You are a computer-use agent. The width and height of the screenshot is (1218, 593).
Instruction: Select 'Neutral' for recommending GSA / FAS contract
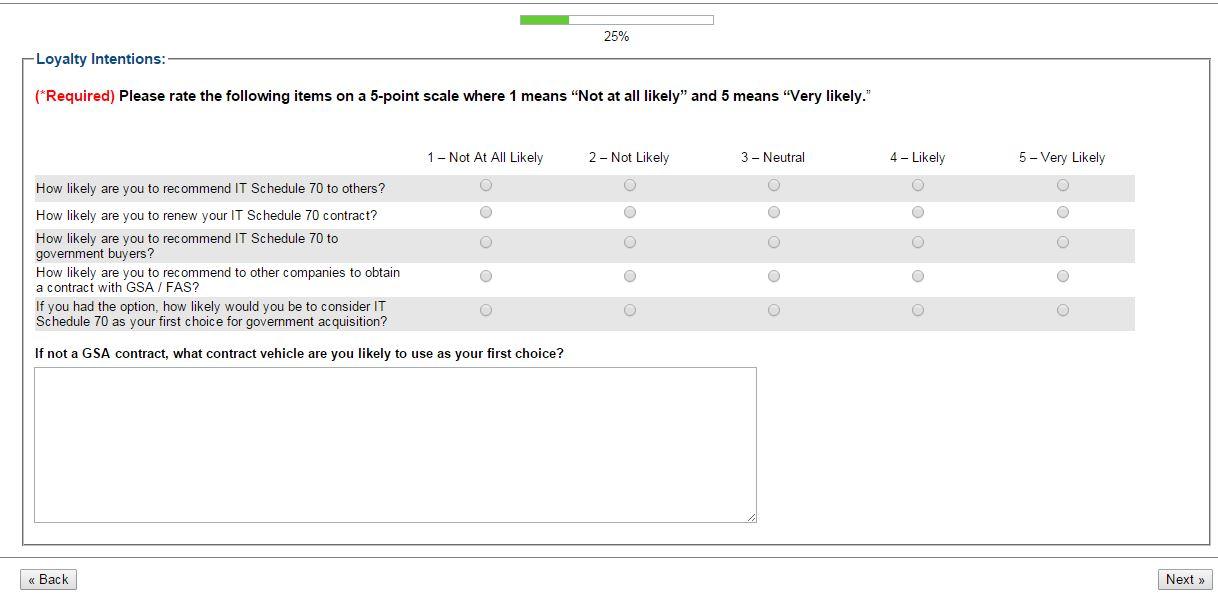click(x=774, y=276)
